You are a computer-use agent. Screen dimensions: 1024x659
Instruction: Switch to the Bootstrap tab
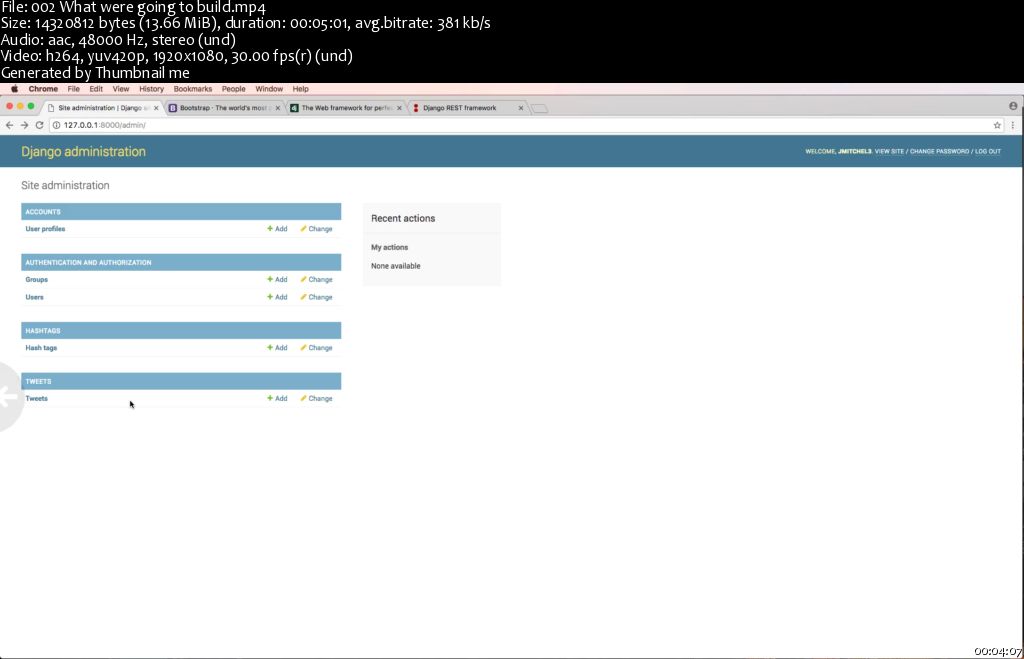tap(224, 108)
